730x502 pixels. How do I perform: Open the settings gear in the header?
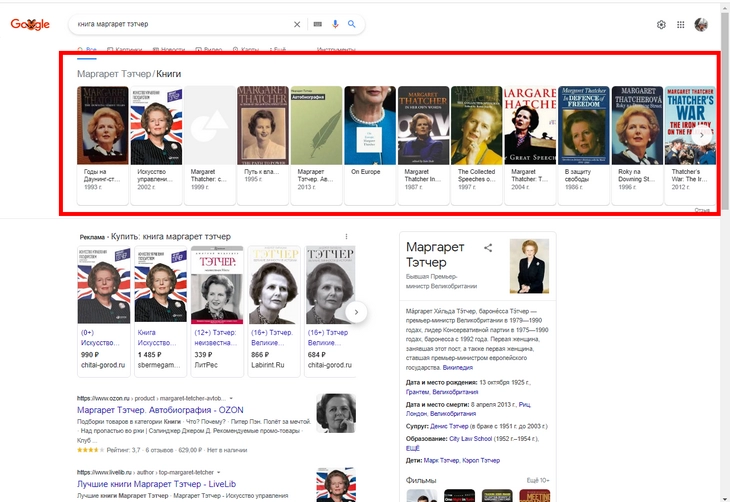click(x=661, y=25)
